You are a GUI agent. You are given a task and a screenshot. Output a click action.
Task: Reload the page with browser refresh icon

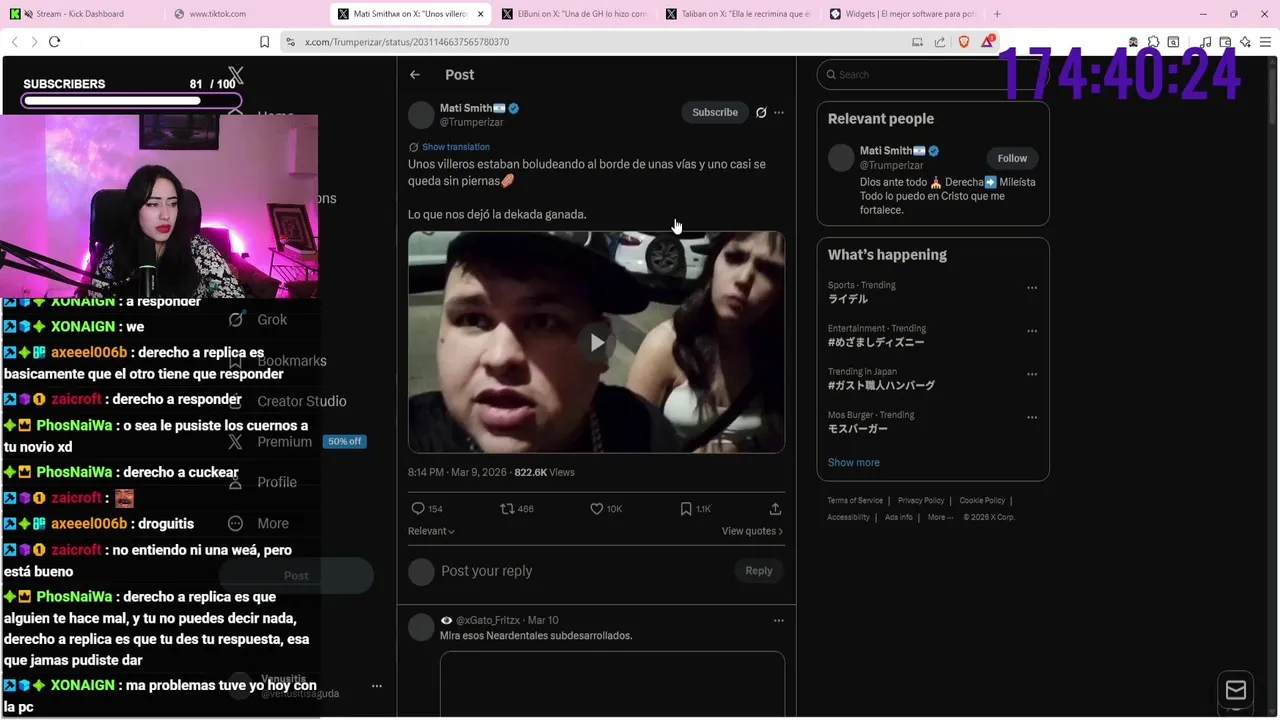tap(54, 42)
